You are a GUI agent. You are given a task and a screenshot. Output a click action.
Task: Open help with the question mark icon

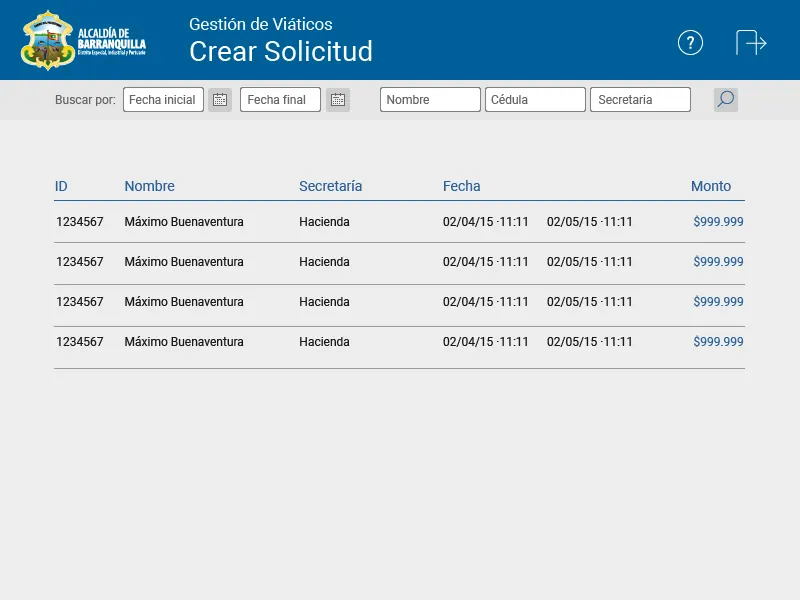(x=690, y=43)
